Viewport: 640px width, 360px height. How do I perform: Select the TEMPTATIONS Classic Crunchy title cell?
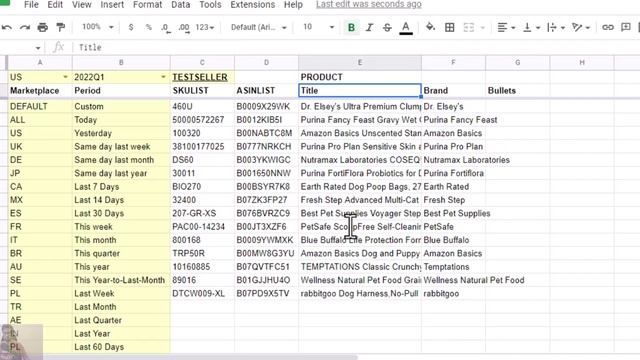(x=360, y=267)
